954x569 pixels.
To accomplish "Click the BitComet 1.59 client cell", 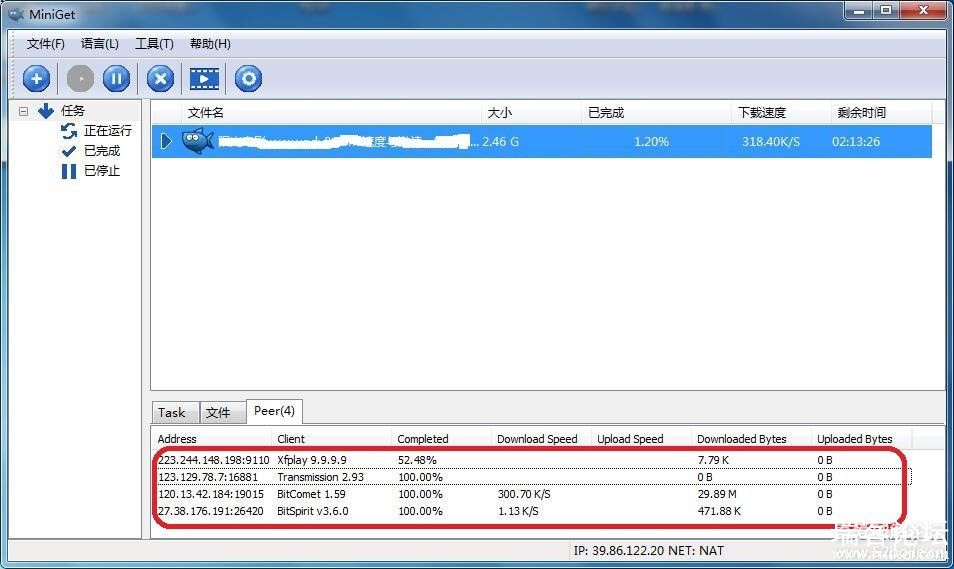I will [x=312, y=494].
